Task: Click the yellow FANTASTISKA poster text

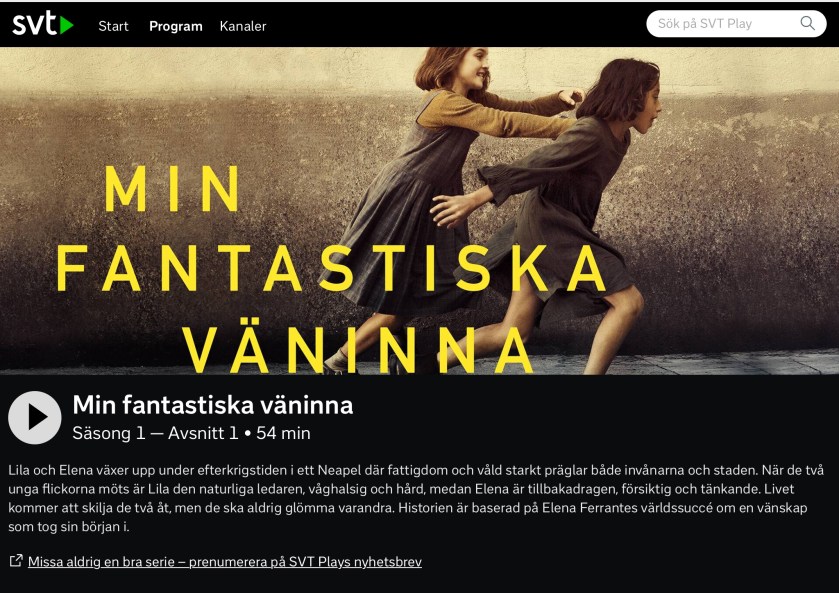Action: (331, 268)
